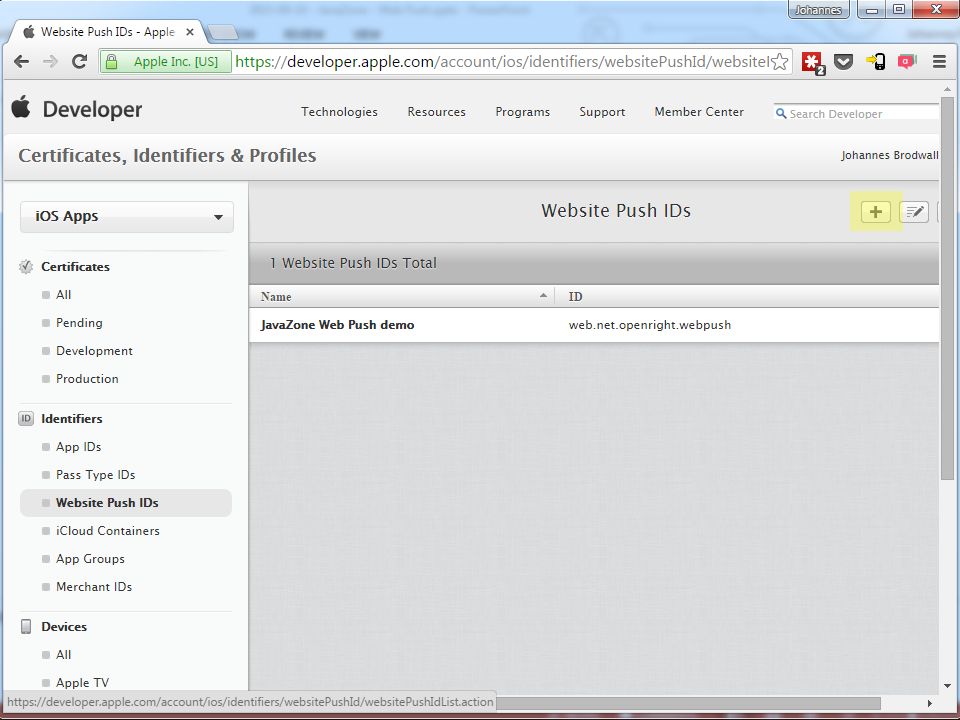Click the green padlock Apple Inc. security badge
The height and width of the screenshot is (720, 960).
point(166,61)
